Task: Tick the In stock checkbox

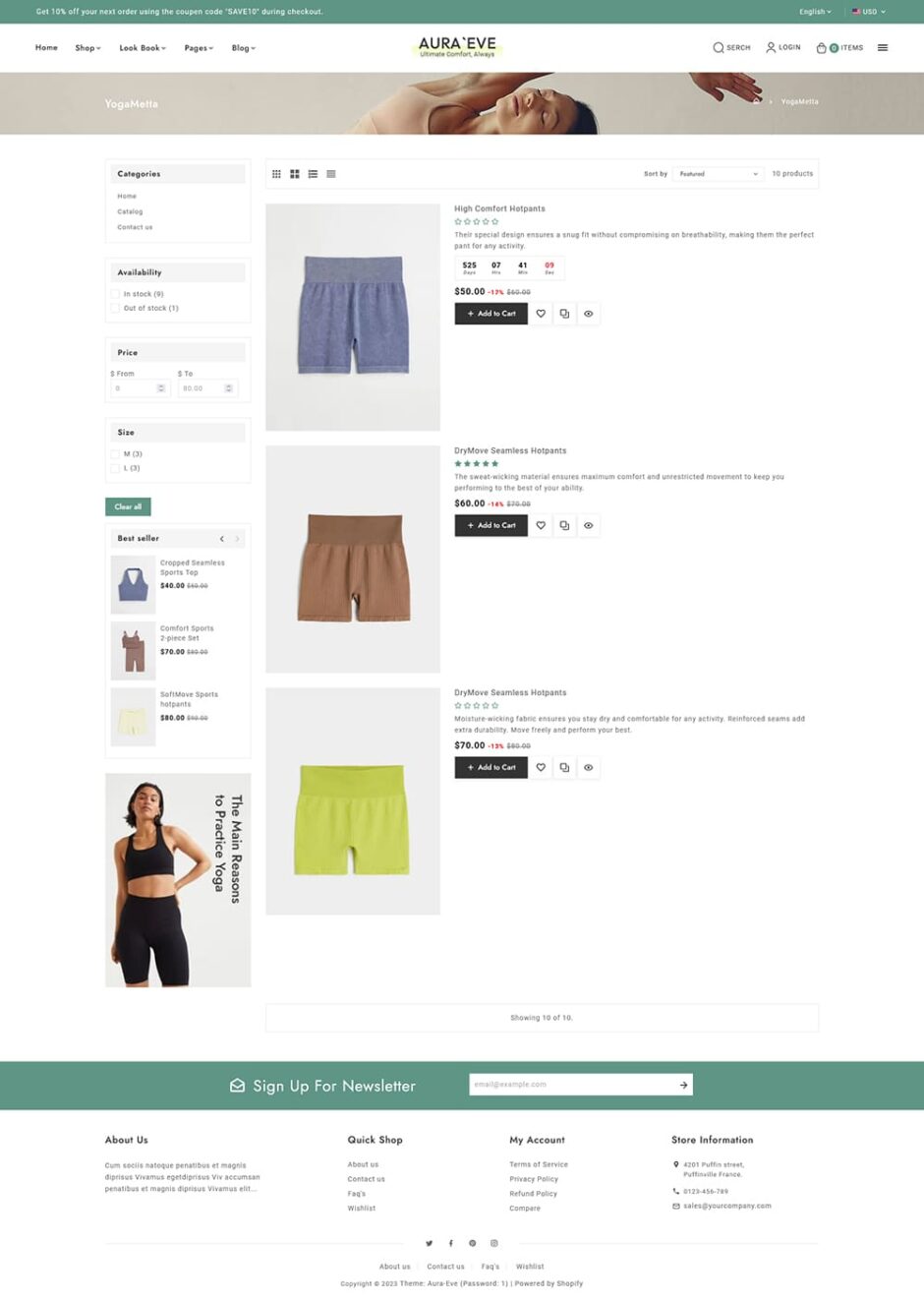Action: click(115, 294)
